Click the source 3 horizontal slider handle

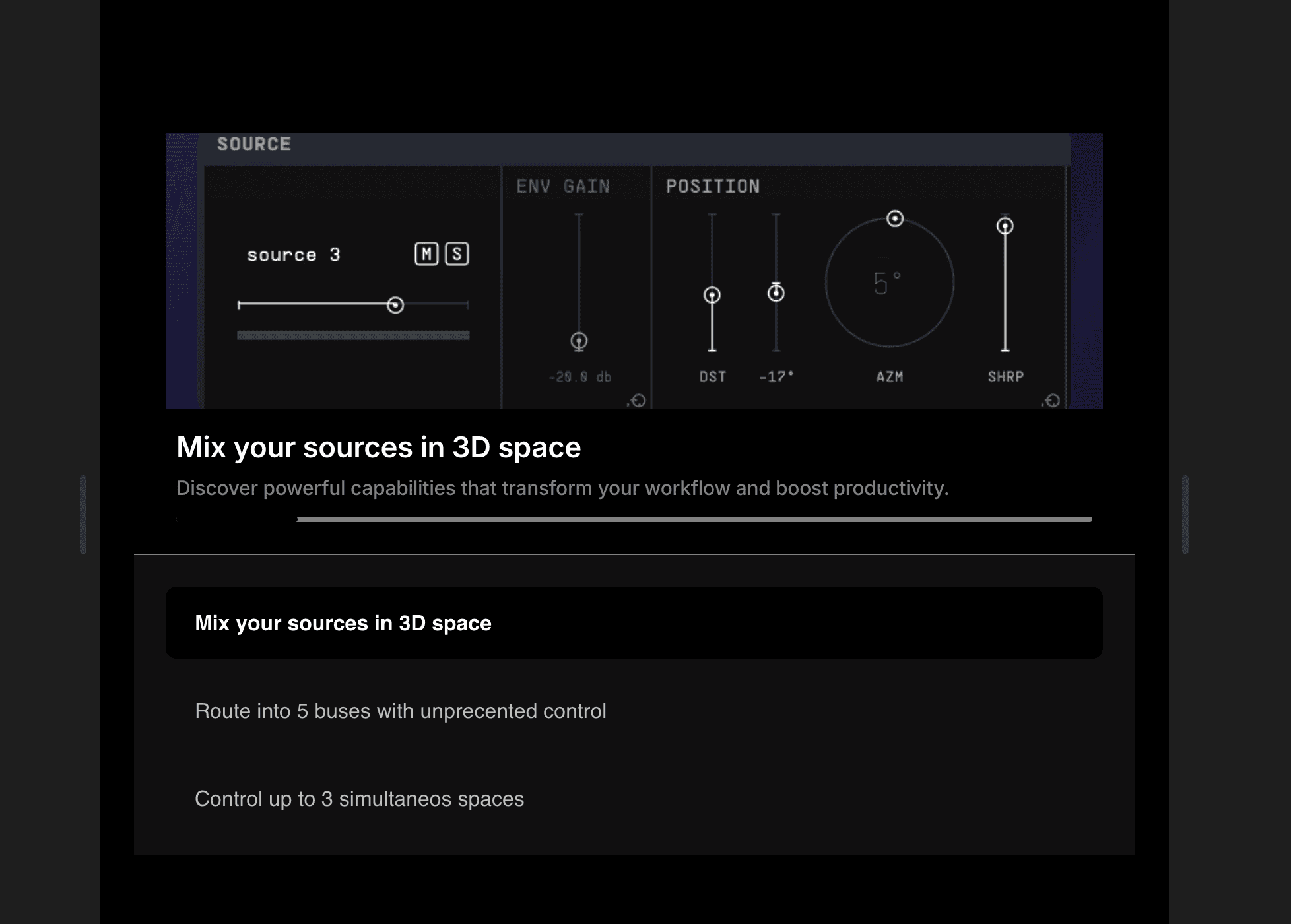click(395, 305)
